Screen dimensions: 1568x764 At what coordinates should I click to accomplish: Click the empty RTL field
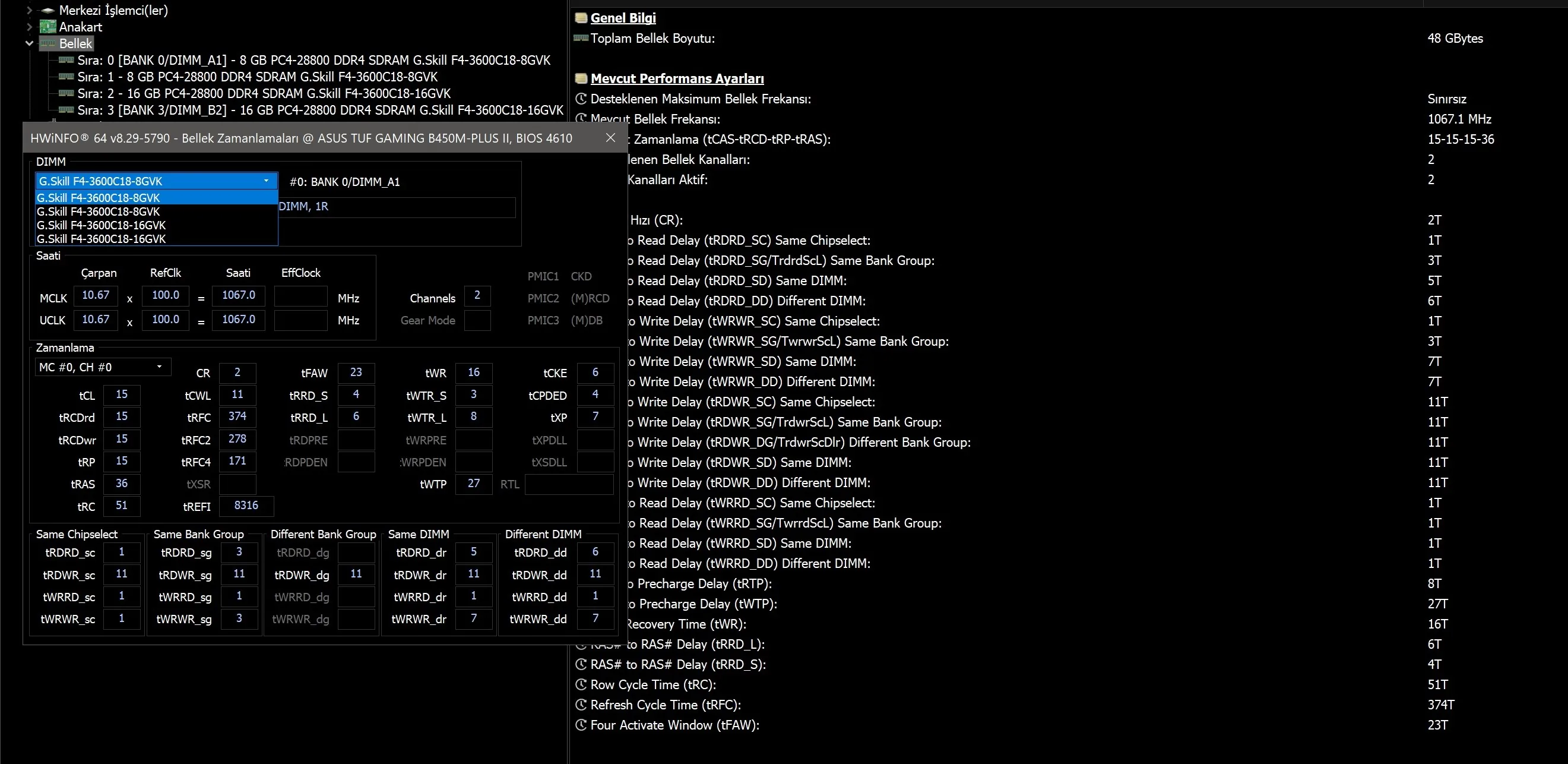tap(569, 484)
